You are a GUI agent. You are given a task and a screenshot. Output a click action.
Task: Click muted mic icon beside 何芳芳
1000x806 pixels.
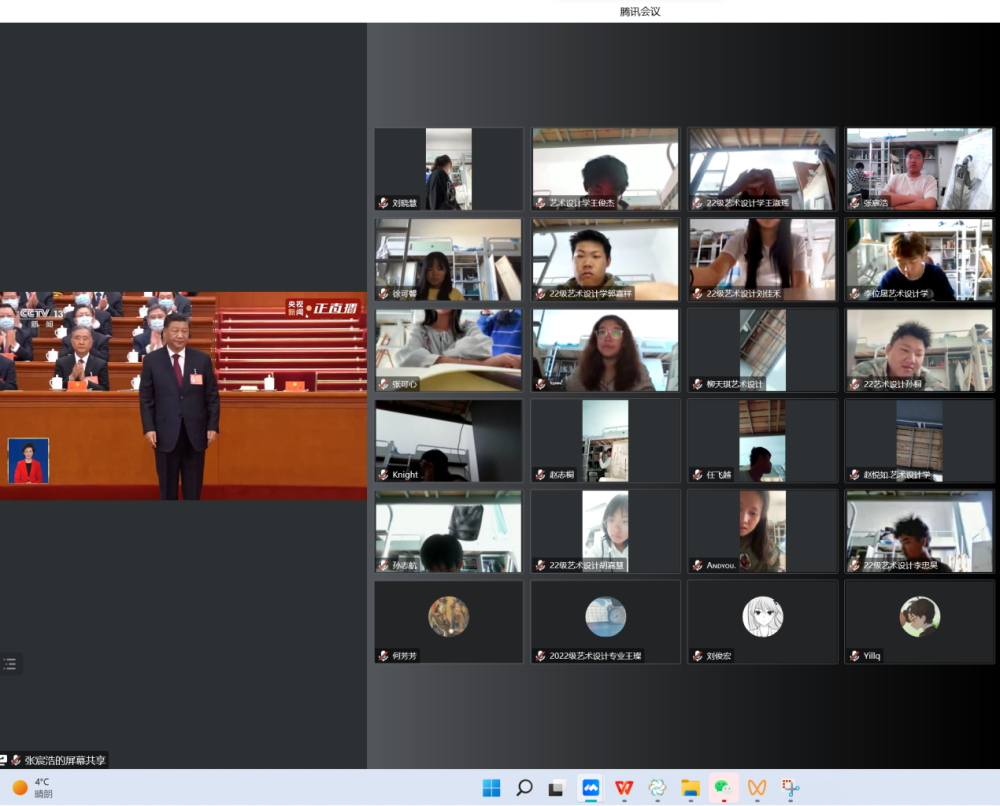[x=383, y=656]
